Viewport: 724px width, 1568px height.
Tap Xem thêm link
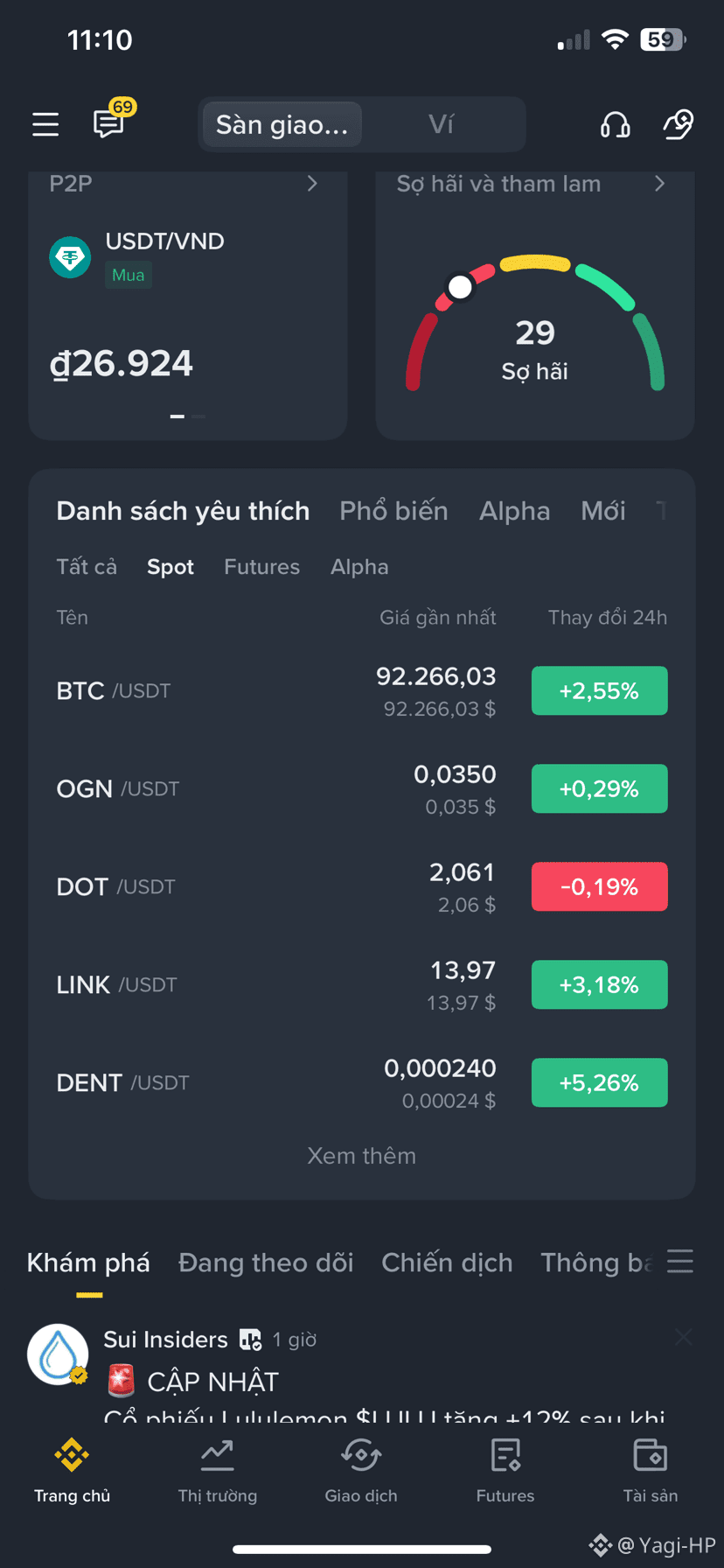(361, 1156)
